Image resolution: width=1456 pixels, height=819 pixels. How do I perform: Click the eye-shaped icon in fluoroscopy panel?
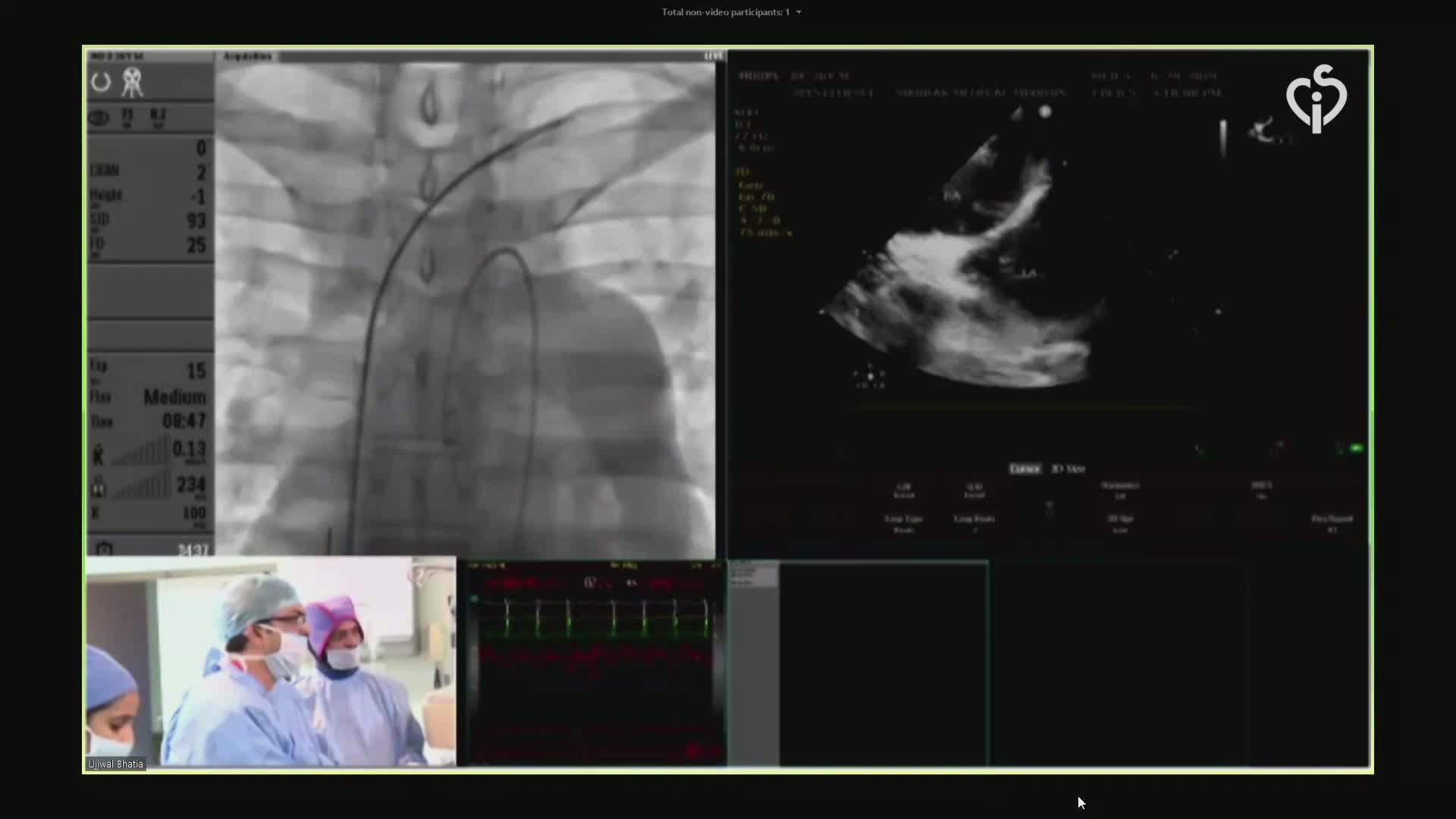(99, 118)
